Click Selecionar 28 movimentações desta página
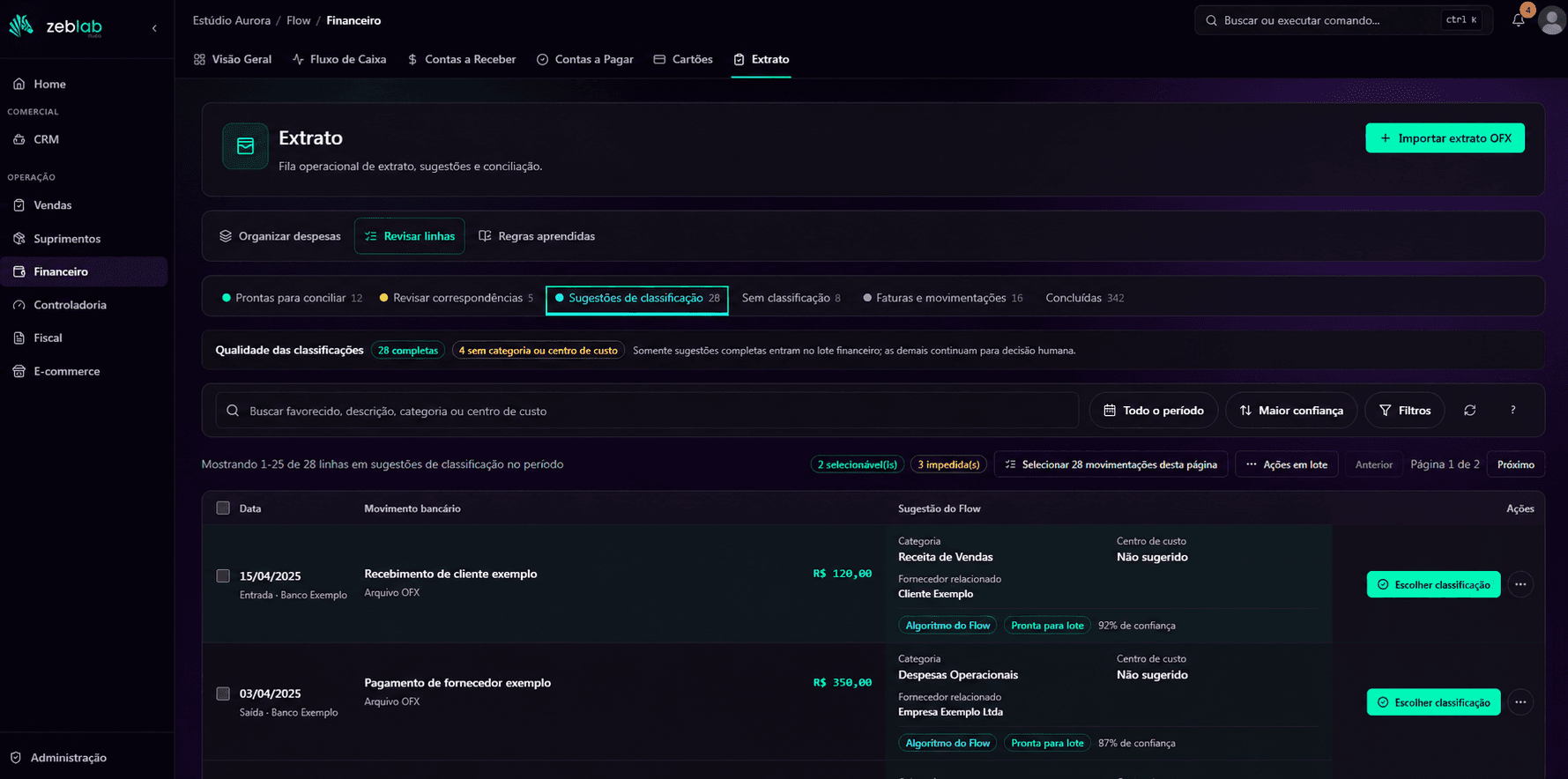The height and width of the screenshot is (779, 1568). point(1111,464)
